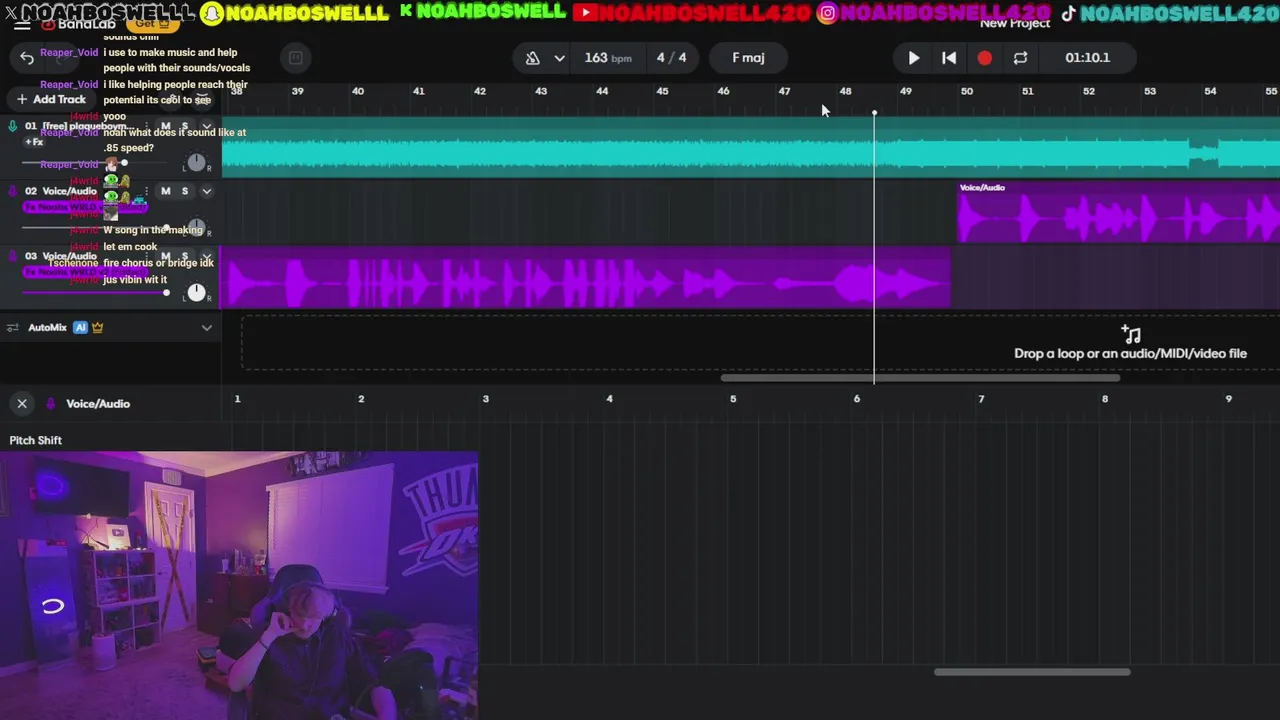The width and height of the screenshot is (1280, 720).
Task: Click the TikTok icon in stream banner
Action: tap(1068, 13)
